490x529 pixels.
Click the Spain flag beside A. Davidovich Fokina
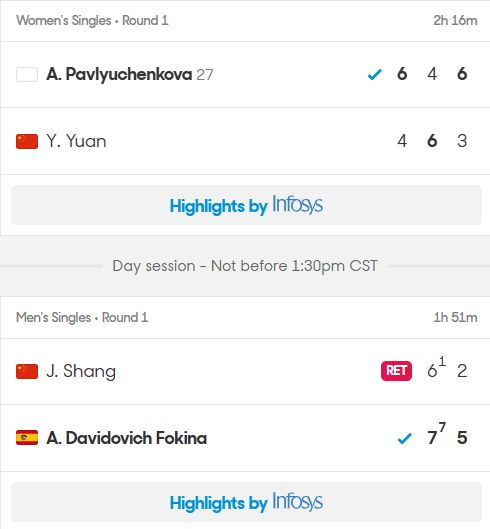coord(27,438)
